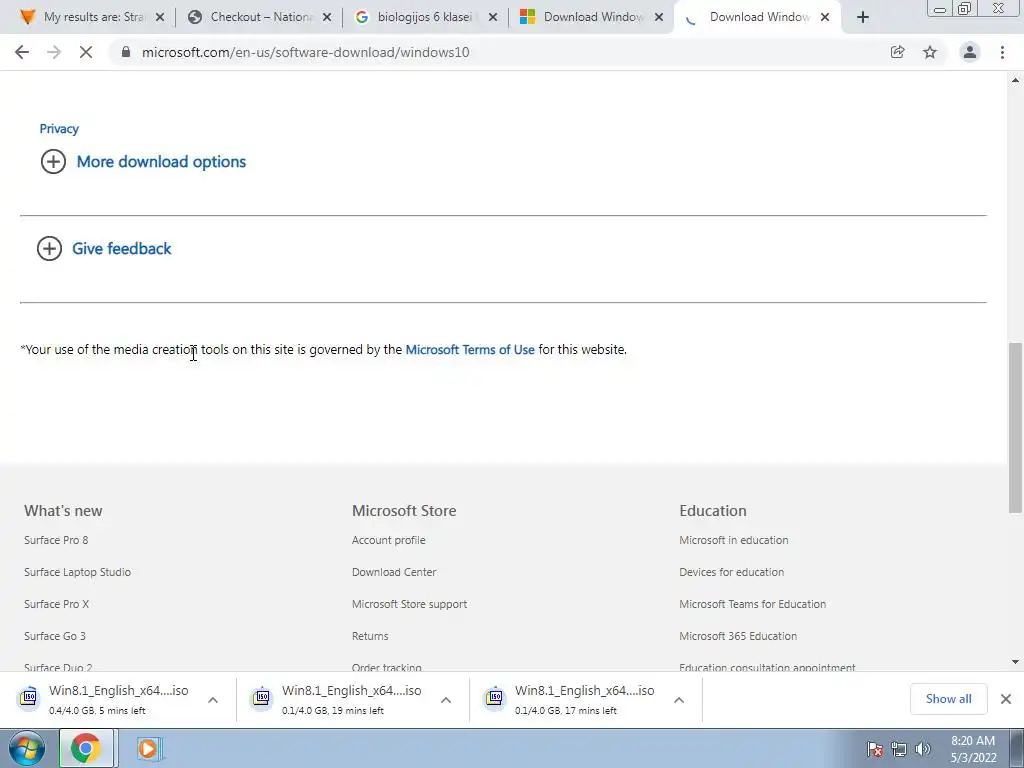Open media player taskbar icon
This screenshot has width=1024, height=768.
click(148, 748)
